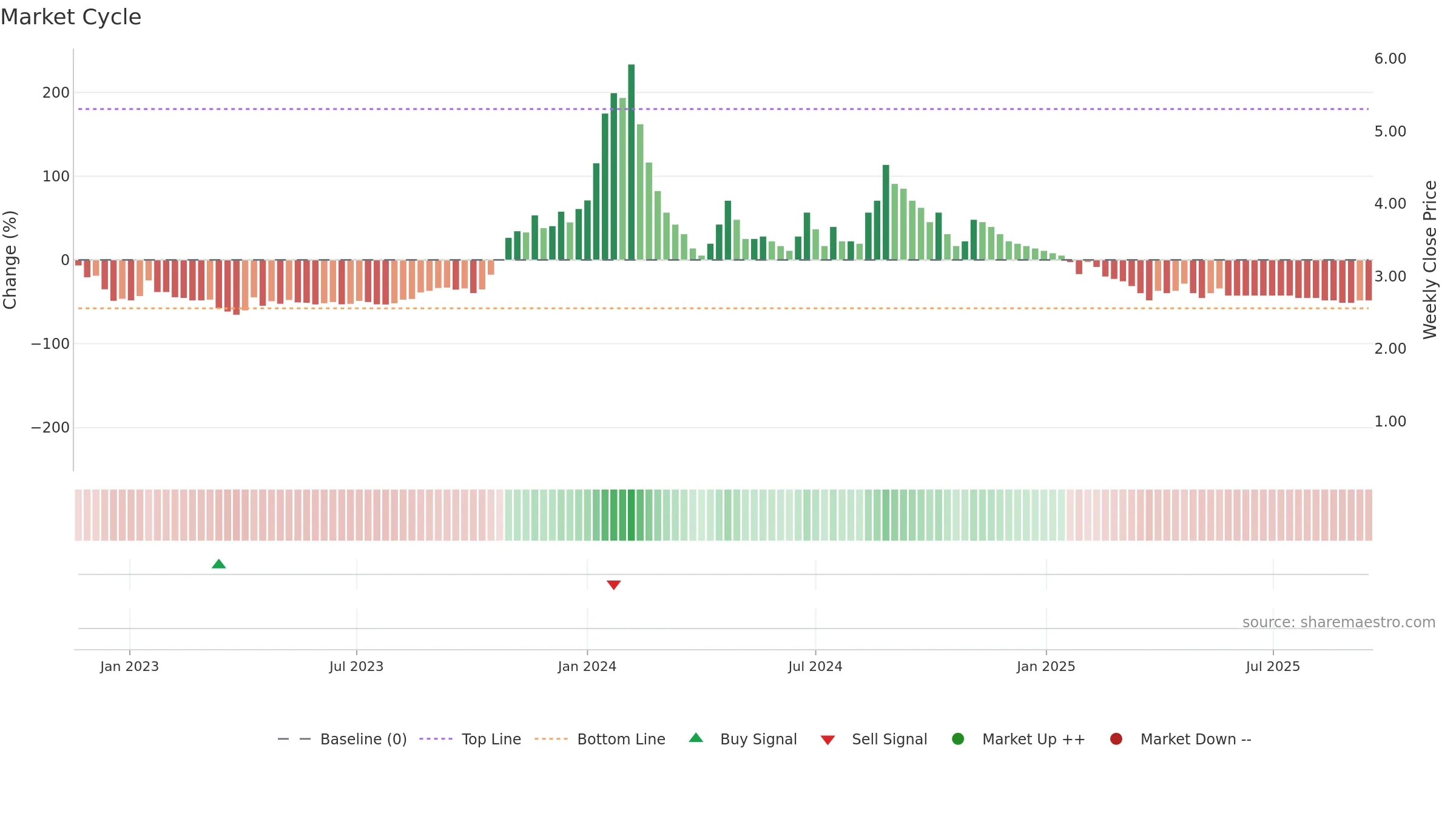Click the 3.00 price tick label
Screen dimensions: 1456x819
[x=1390, y=277]
